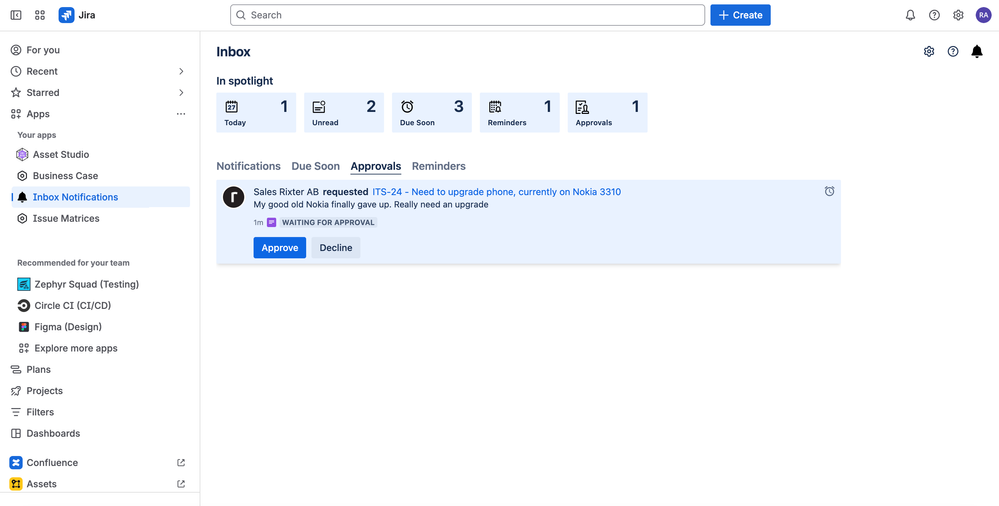Click in the Search field
The height and width of the screenshot is (506, 999).
(x=468, y=15)
